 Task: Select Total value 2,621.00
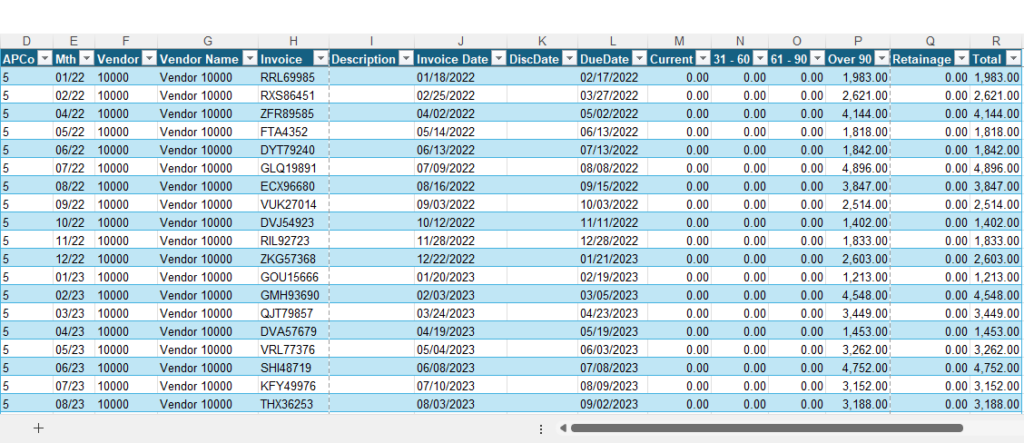[996, 95]
